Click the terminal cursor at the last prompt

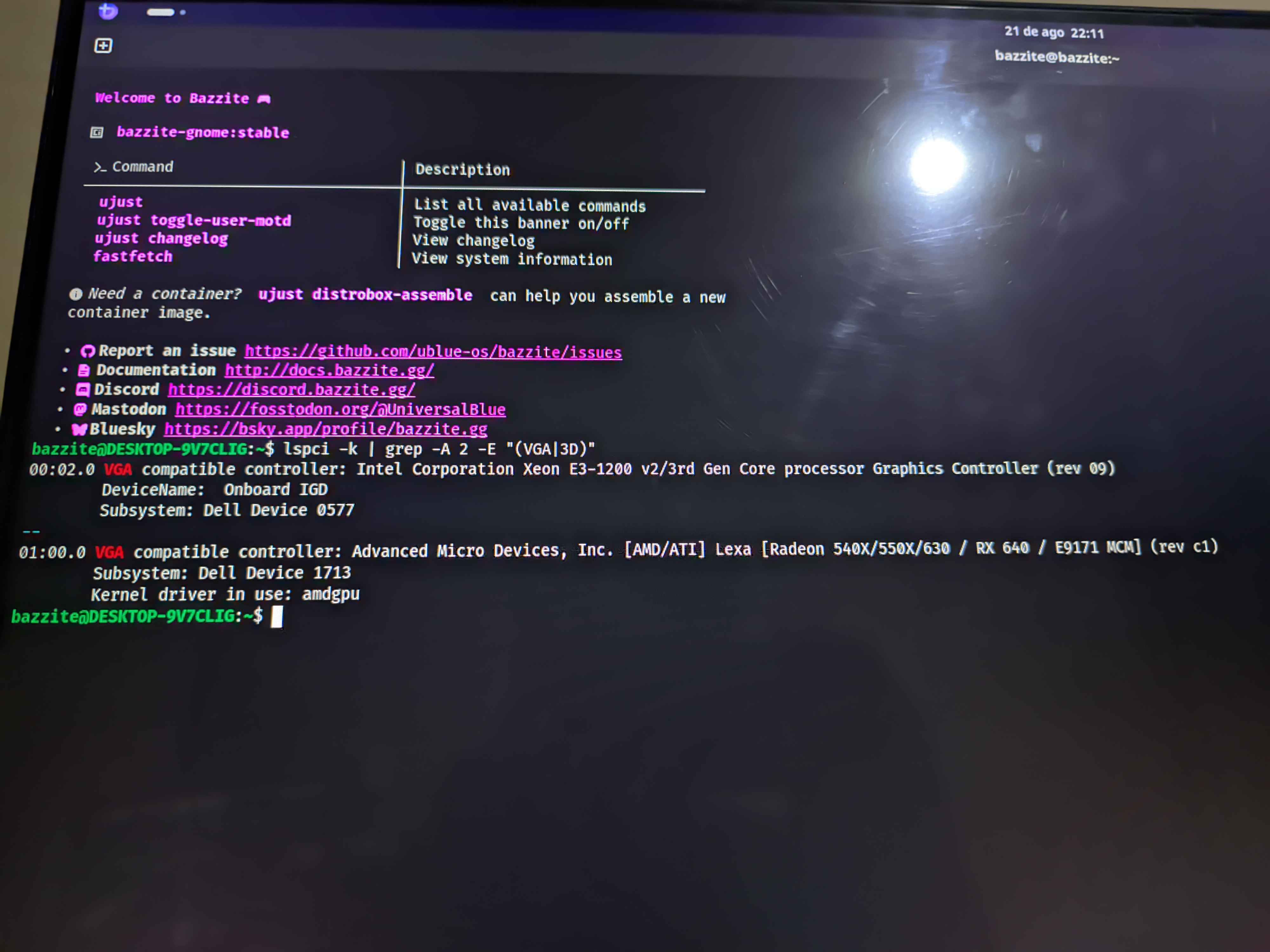click(277, 617)
